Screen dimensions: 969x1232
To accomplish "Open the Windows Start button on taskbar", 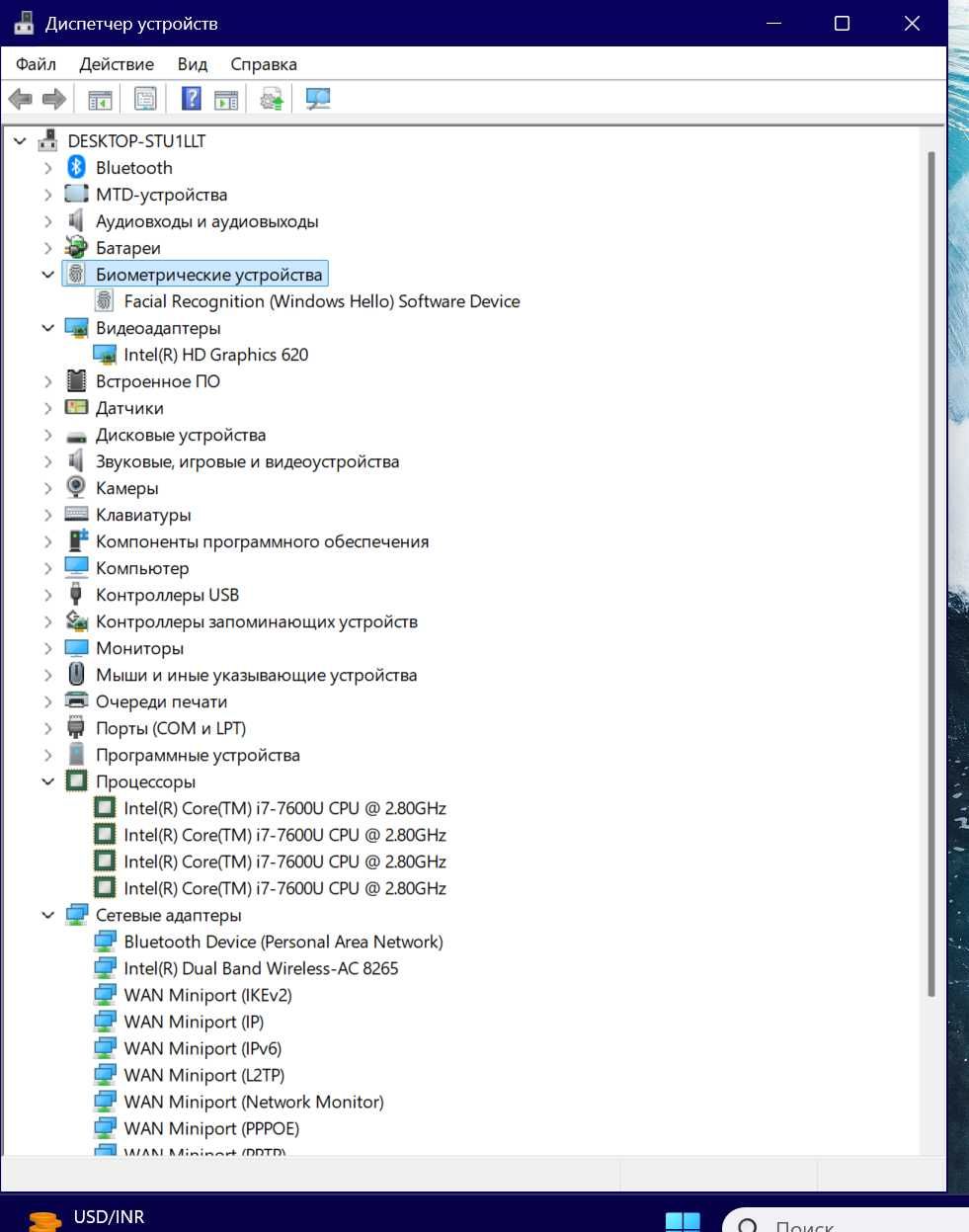I will 683,1221.
